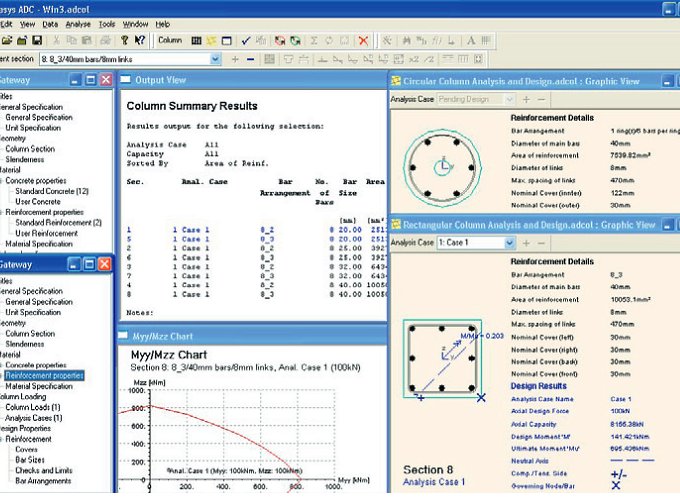
Task: Select Bar Arrangements tree item
Action: click(43, 481)
